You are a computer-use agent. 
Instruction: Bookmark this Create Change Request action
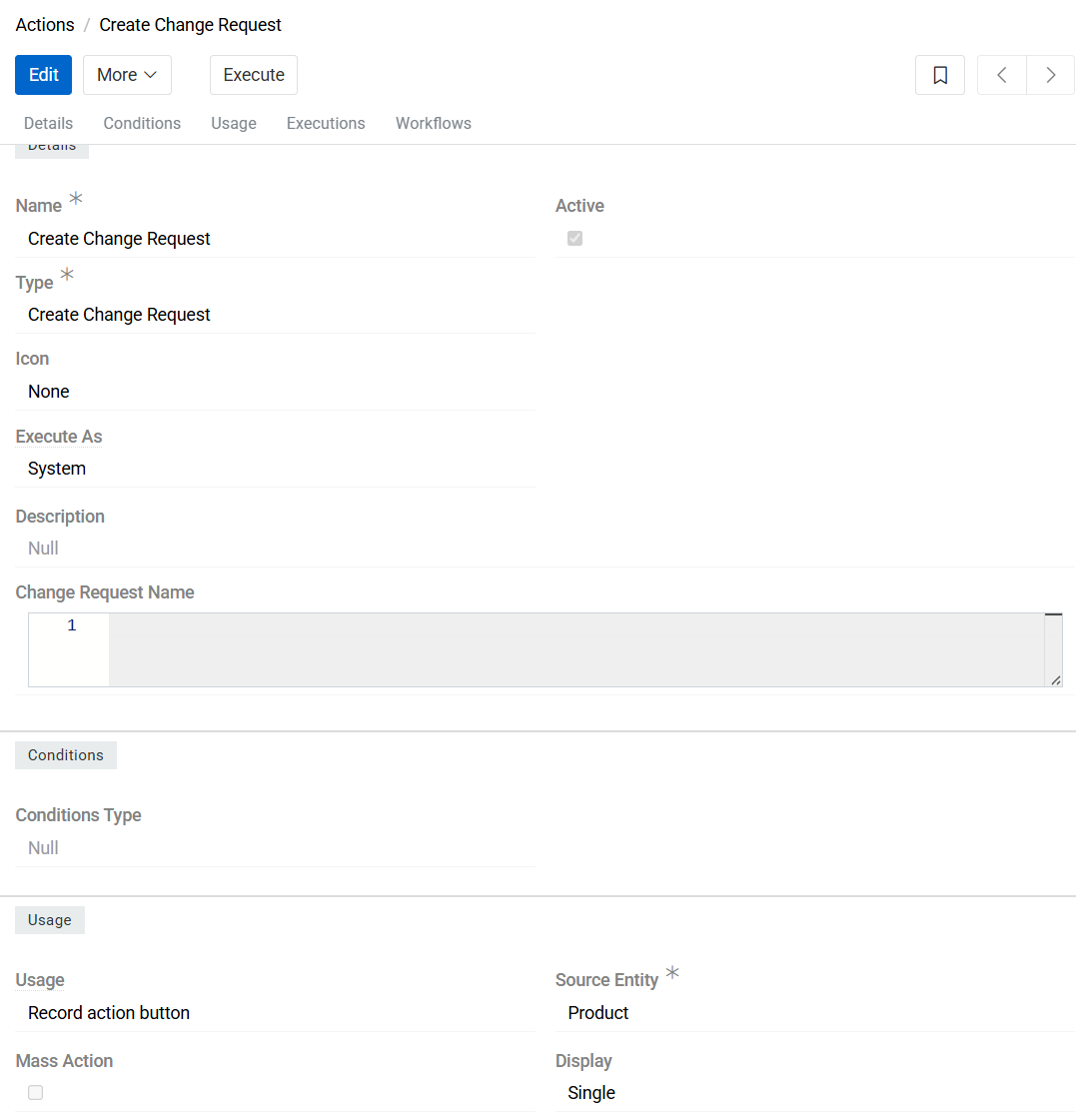pos(939,74)
